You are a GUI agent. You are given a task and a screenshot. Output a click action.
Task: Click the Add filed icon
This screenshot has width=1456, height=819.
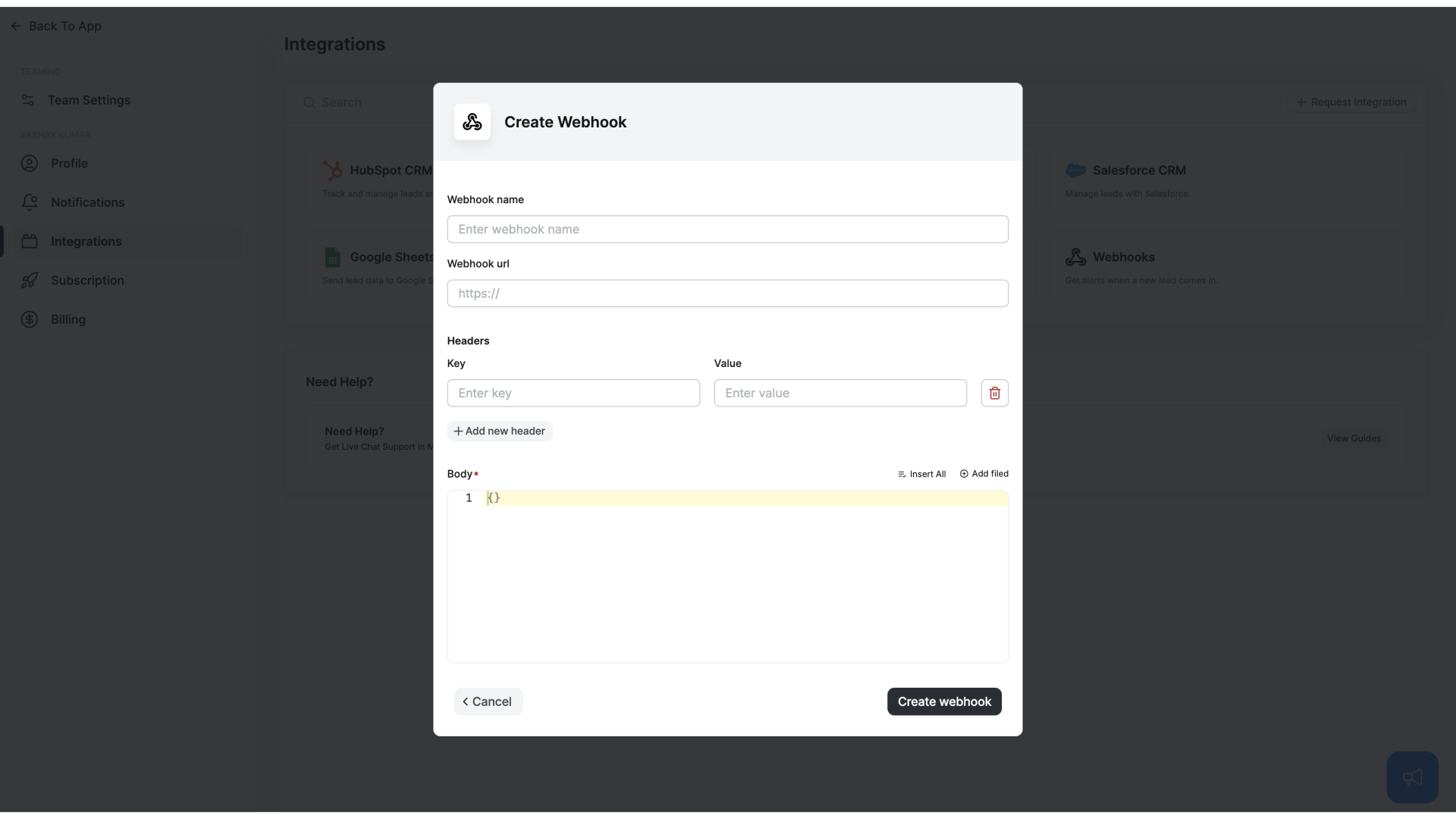click(x=963, y=473)
